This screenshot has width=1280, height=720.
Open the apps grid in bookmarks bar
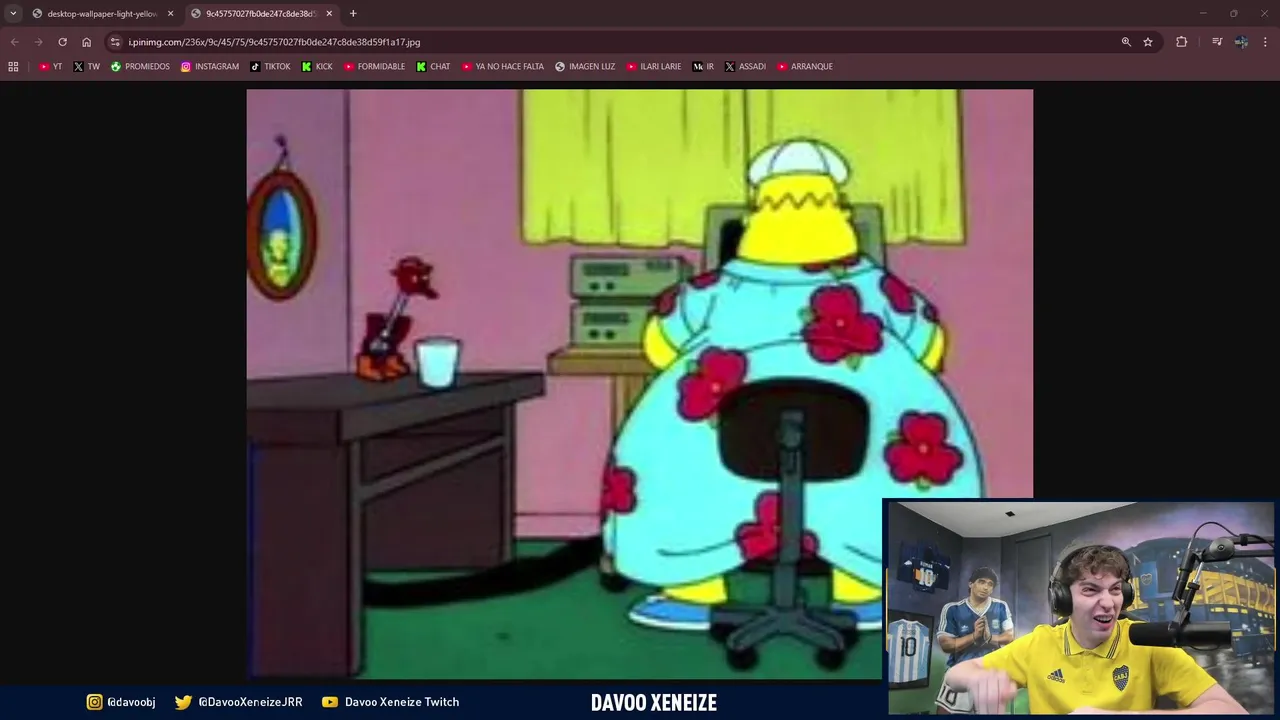(x=13, y=67)
